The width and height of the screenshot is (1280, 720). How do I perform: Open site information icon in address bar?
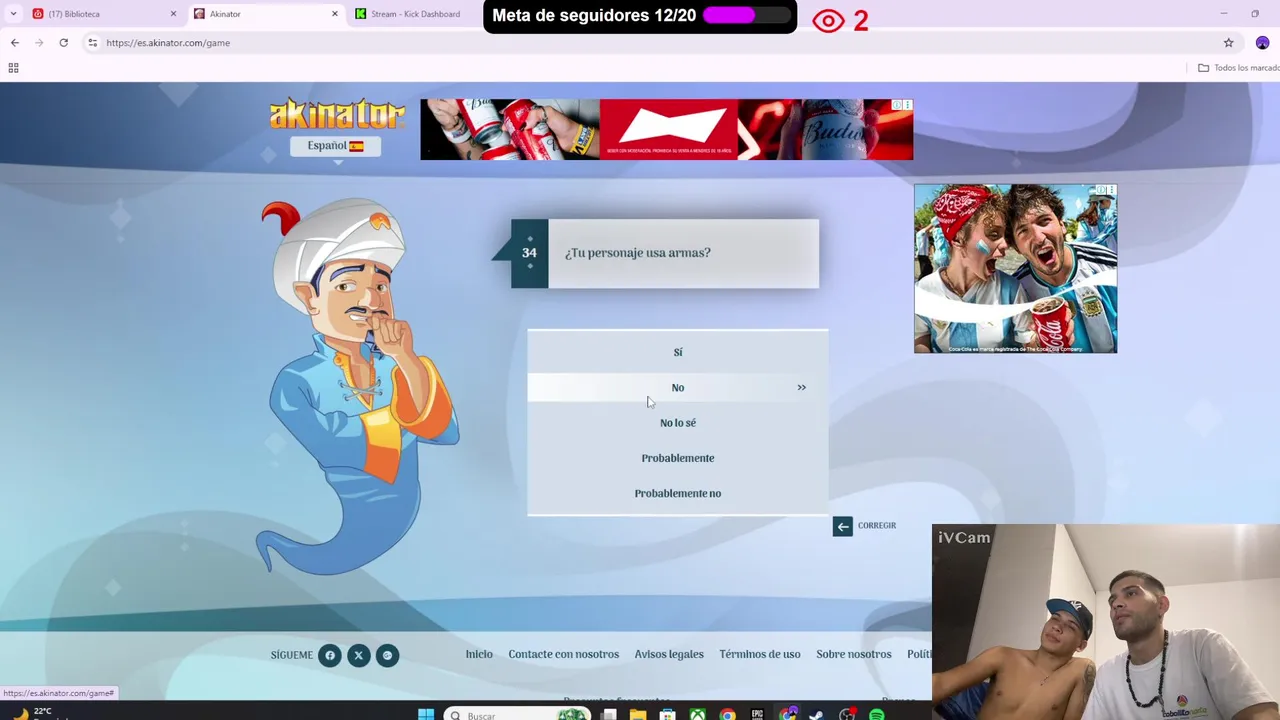pos(92,43)
